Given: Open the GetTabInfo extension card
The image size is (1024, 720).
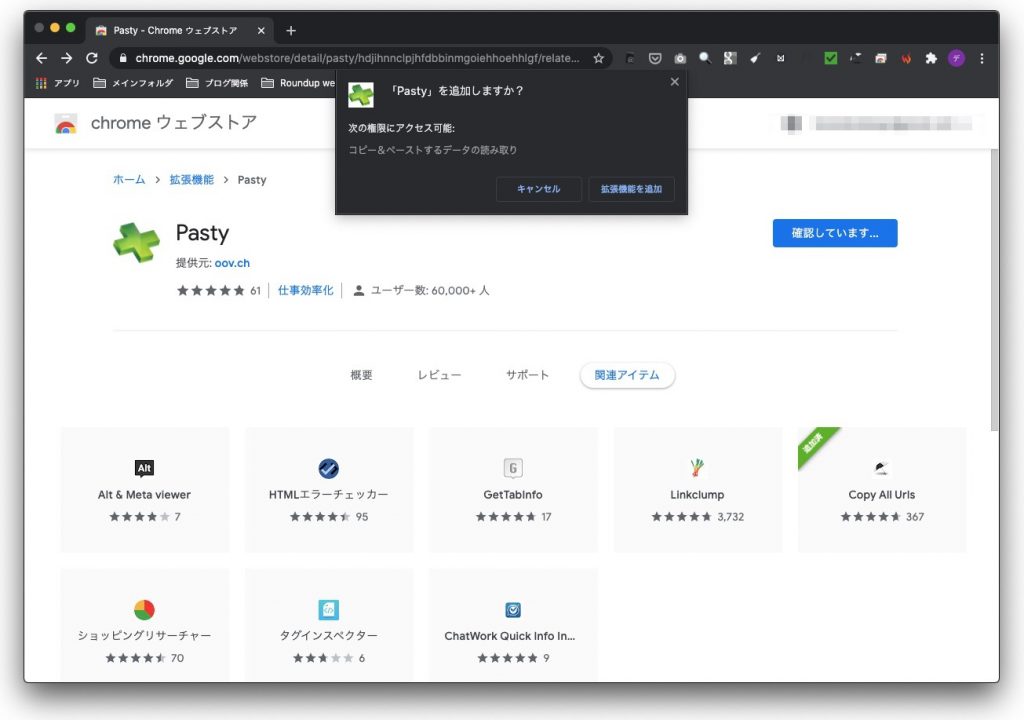Looking at the screenshot, I should [513, 490].
